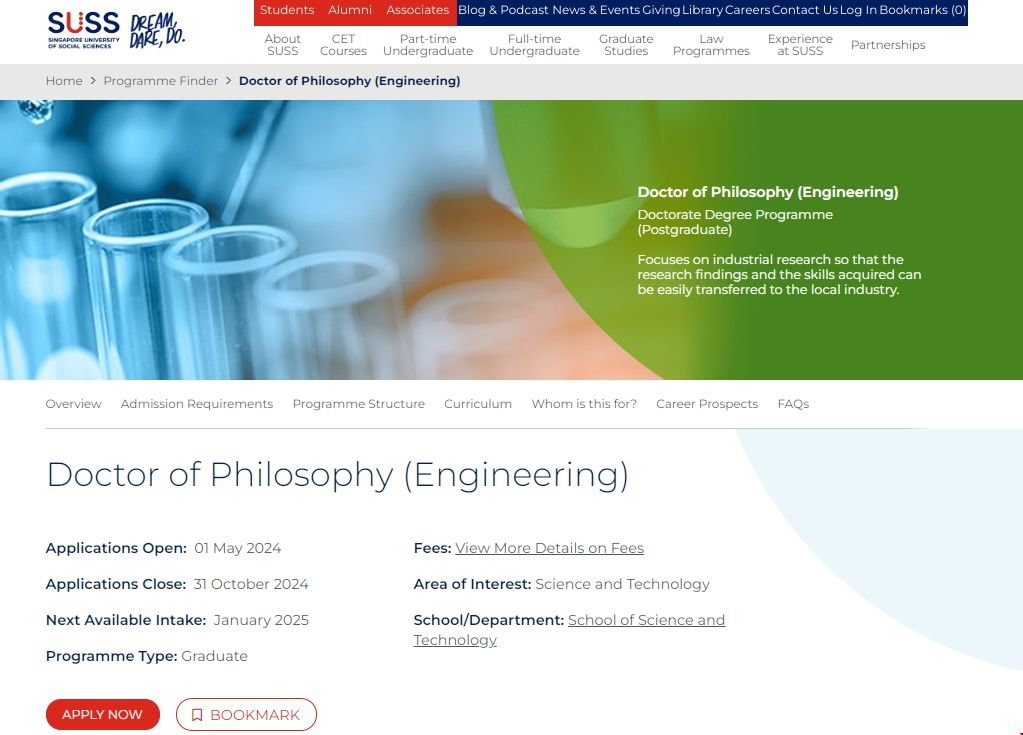Open the Partnerships menu
1023x735 pixels.
pyautogui.click(x=888, y=45)
